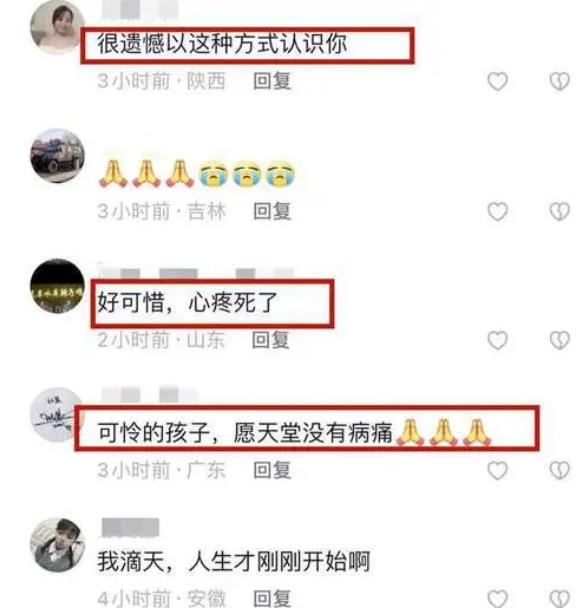
Task: Tap broken heart on 山东 comment
Action: [559, 340]
